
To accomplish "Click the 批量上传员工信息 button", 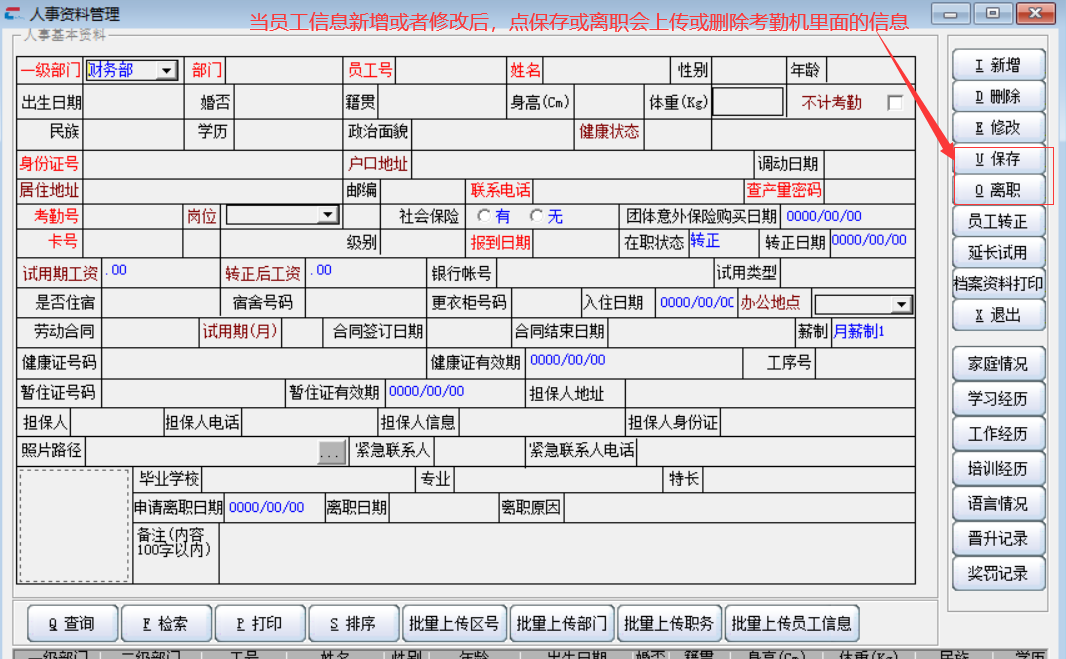I will (x=791, y=624).
